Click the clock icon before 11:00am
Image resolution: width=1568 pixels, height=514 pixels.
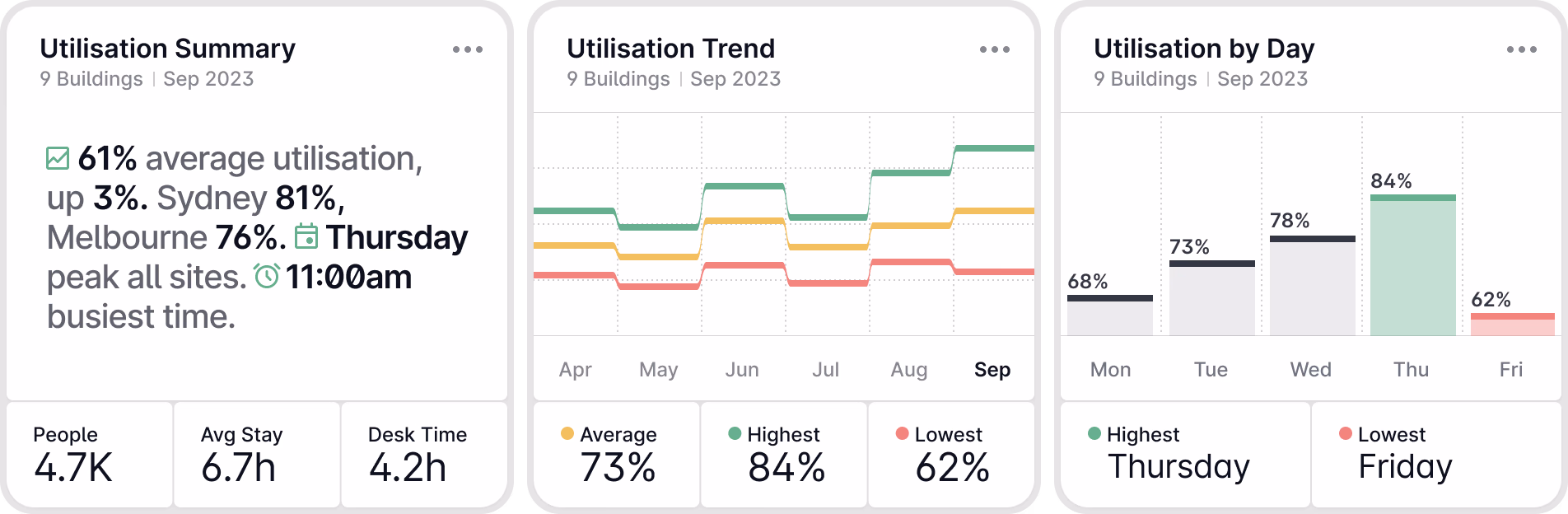[x=267, y=276]
